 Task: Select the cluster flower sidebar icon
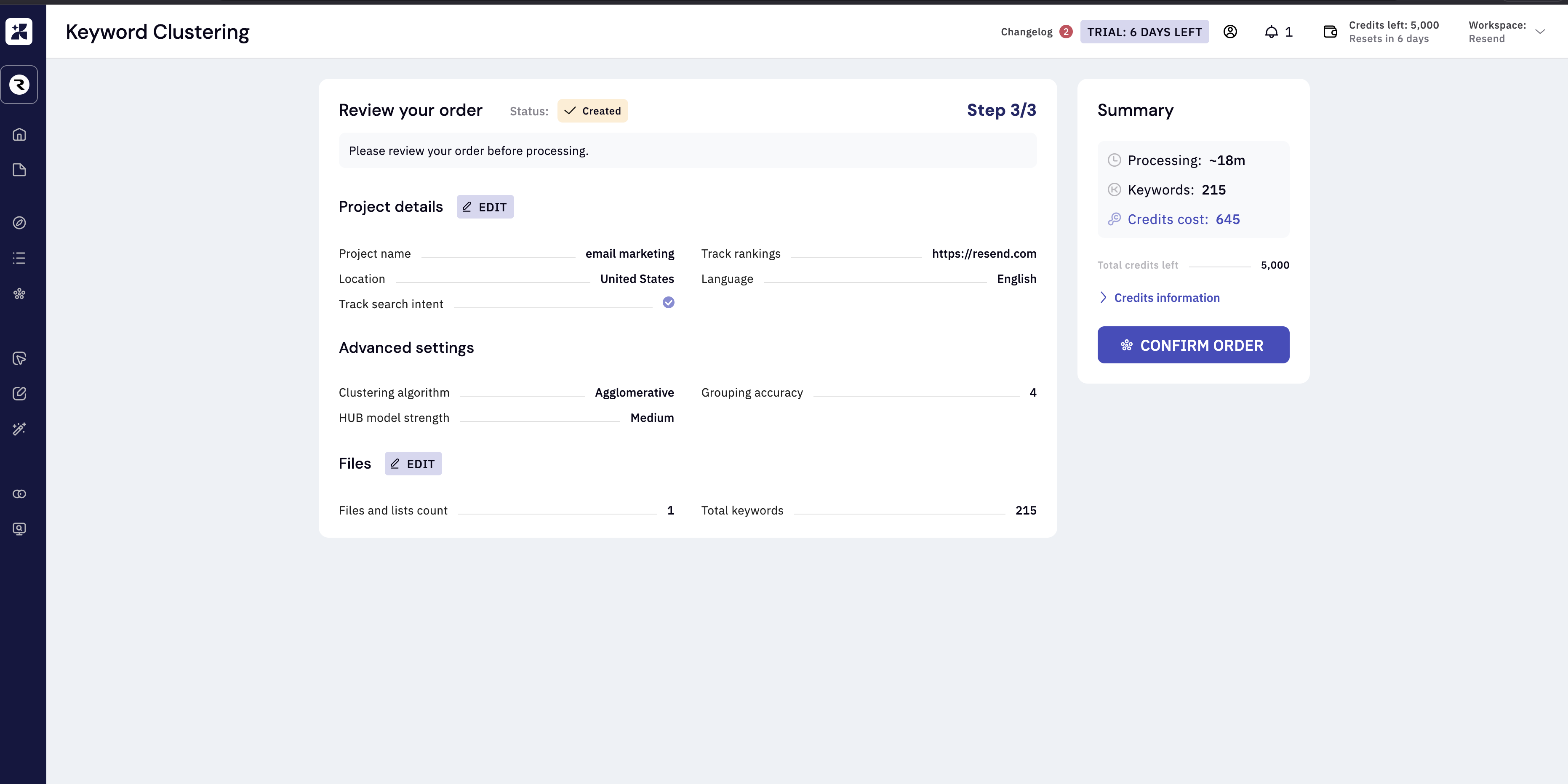(x=19, y=294)
